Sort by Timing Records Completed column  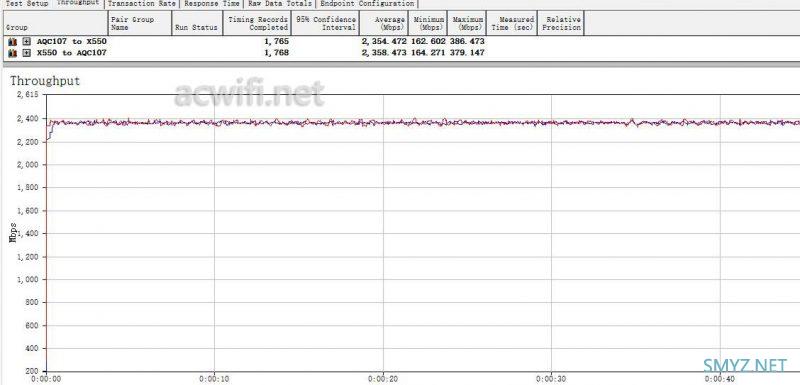pos(257,23)
